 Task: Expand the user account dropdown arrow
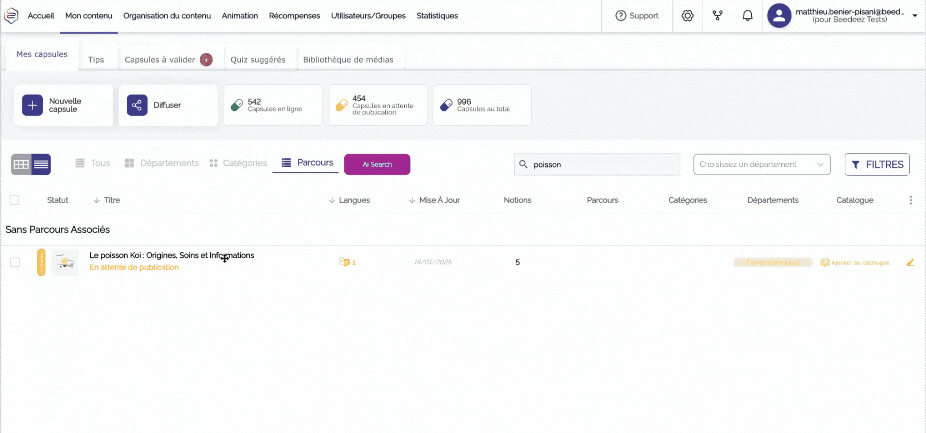tap(914, 16)
